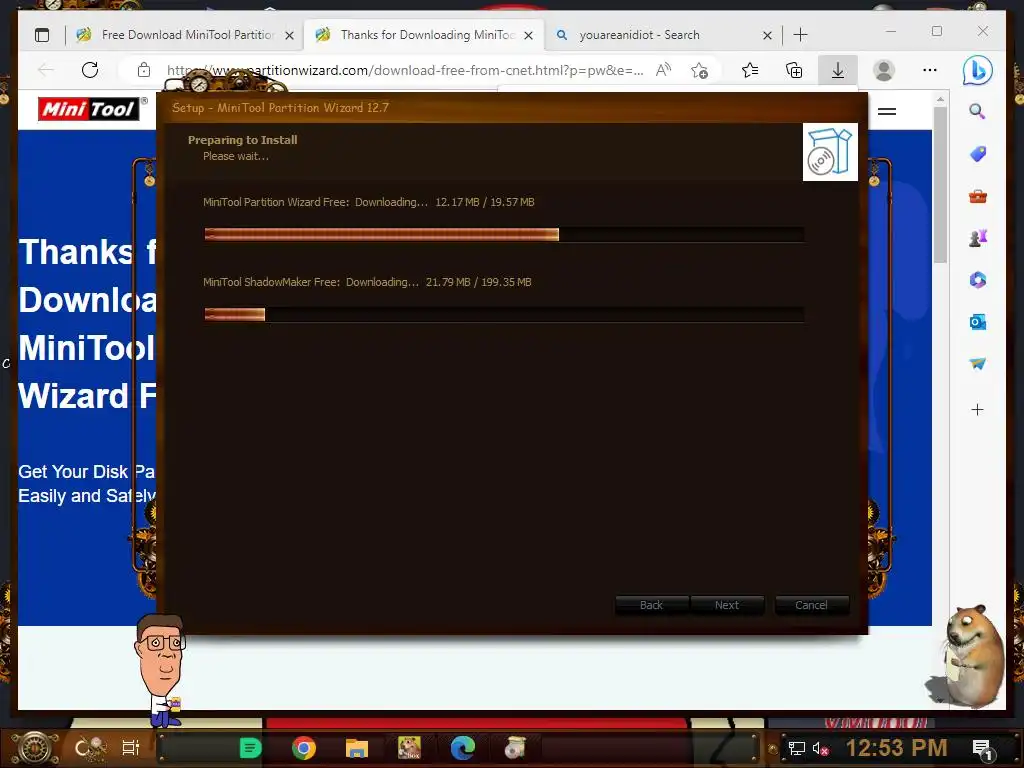Open Task View in taskbar
Viewport: 1024px width, 768px height.
click(131, 748)
